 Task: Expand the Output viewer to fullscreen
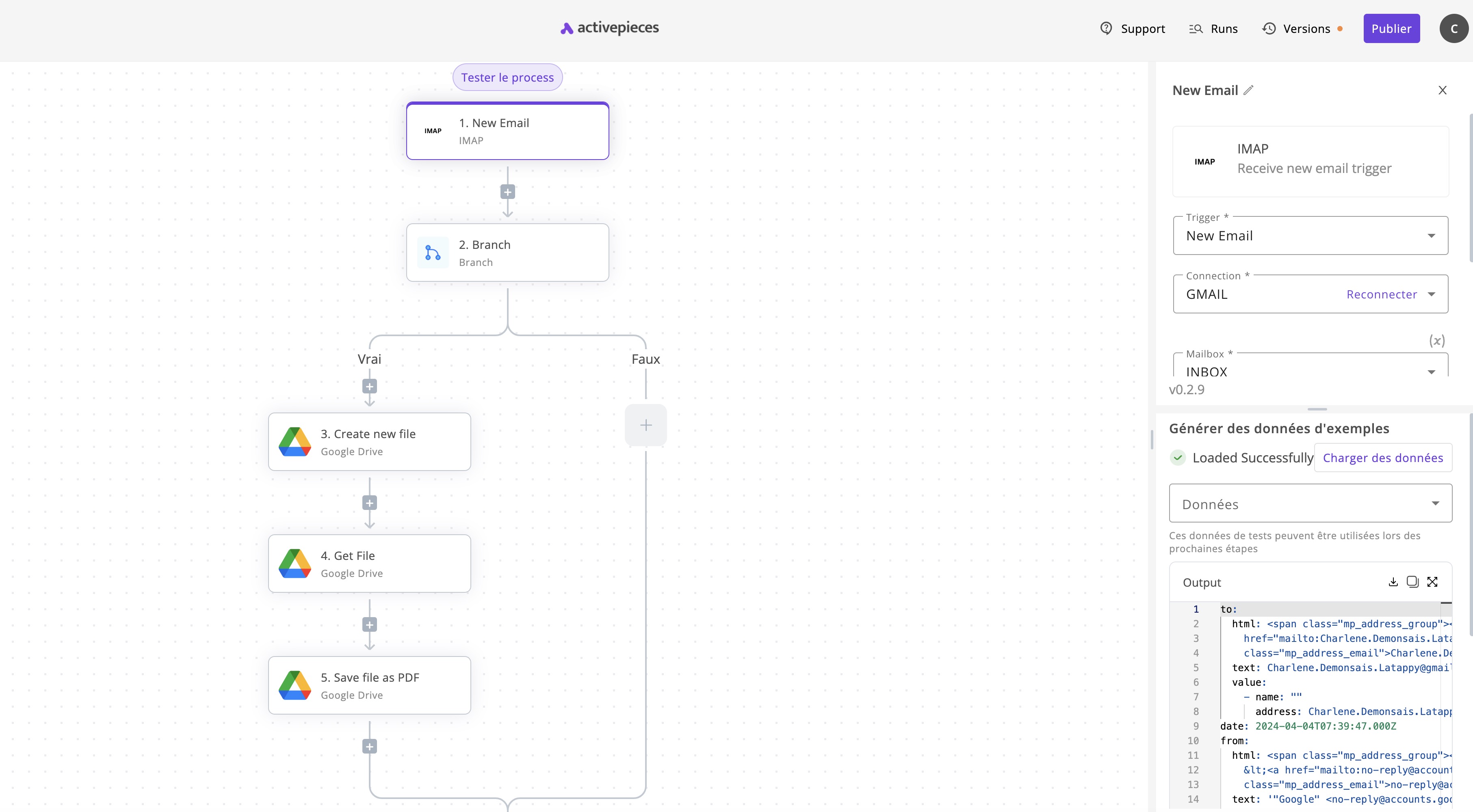pos(1432,582)
